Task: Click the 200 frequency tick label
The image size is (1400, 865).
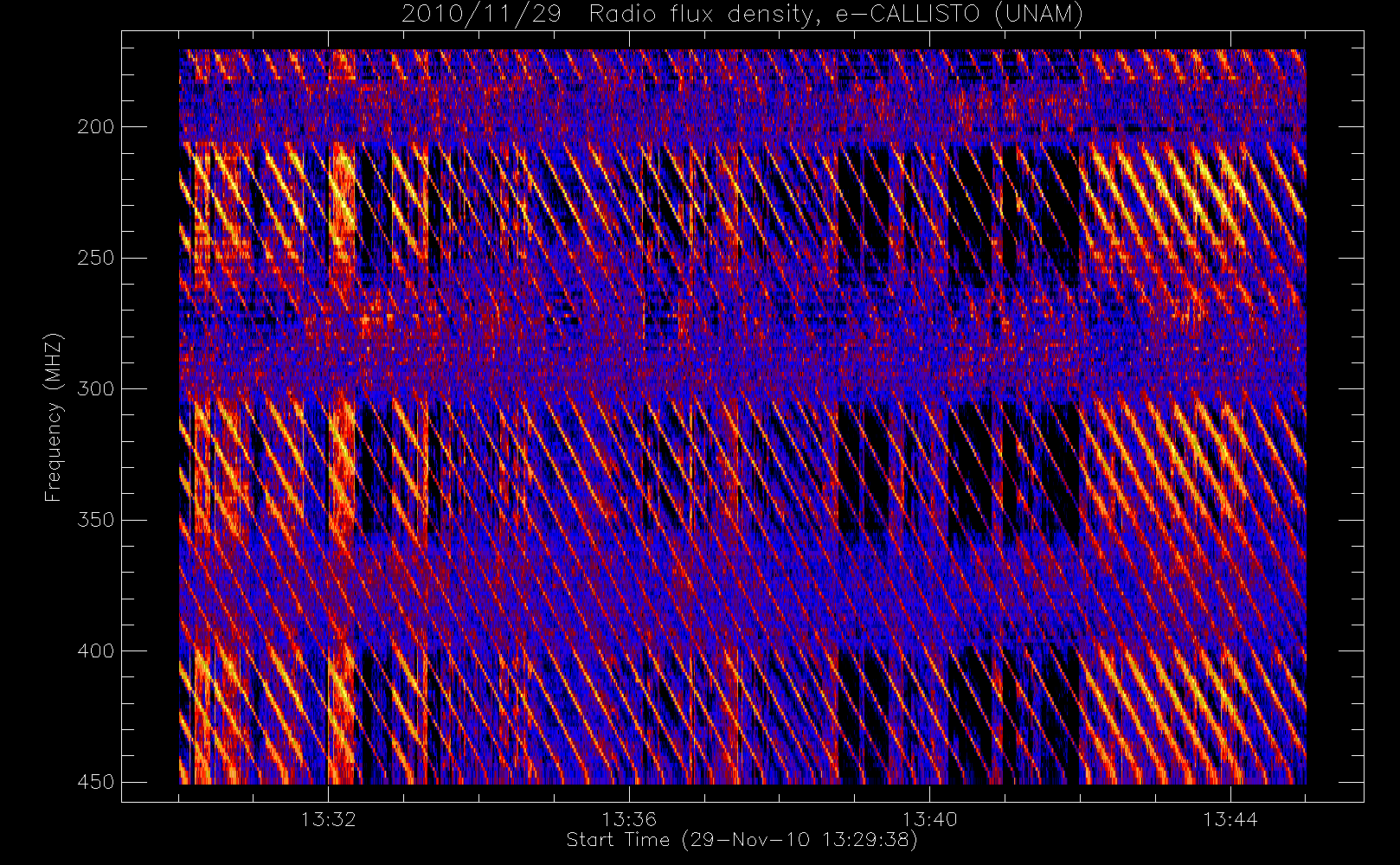Action: 95,127
